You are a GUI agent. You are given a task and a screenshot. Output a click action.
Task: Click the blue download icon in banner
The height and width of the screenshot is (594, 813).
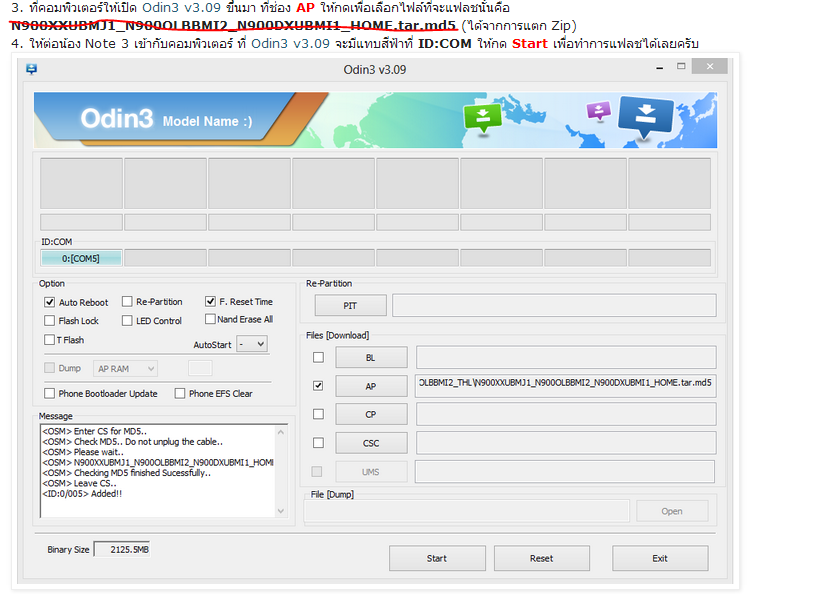coord(646,116)
